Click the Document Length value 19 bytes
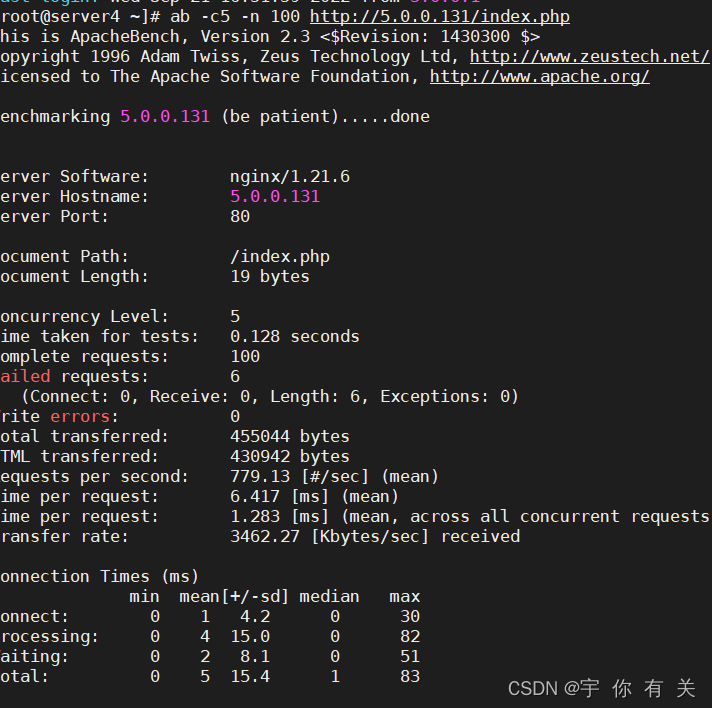The height and width of the screenshot is (708, 712). tap(270, 277)
